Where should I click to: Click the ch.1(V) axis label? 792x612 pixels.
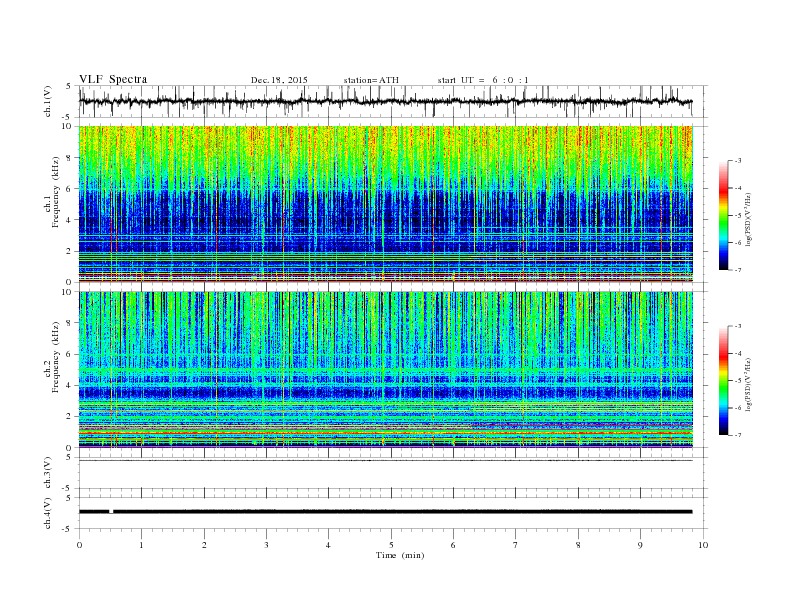click(48, 102)
